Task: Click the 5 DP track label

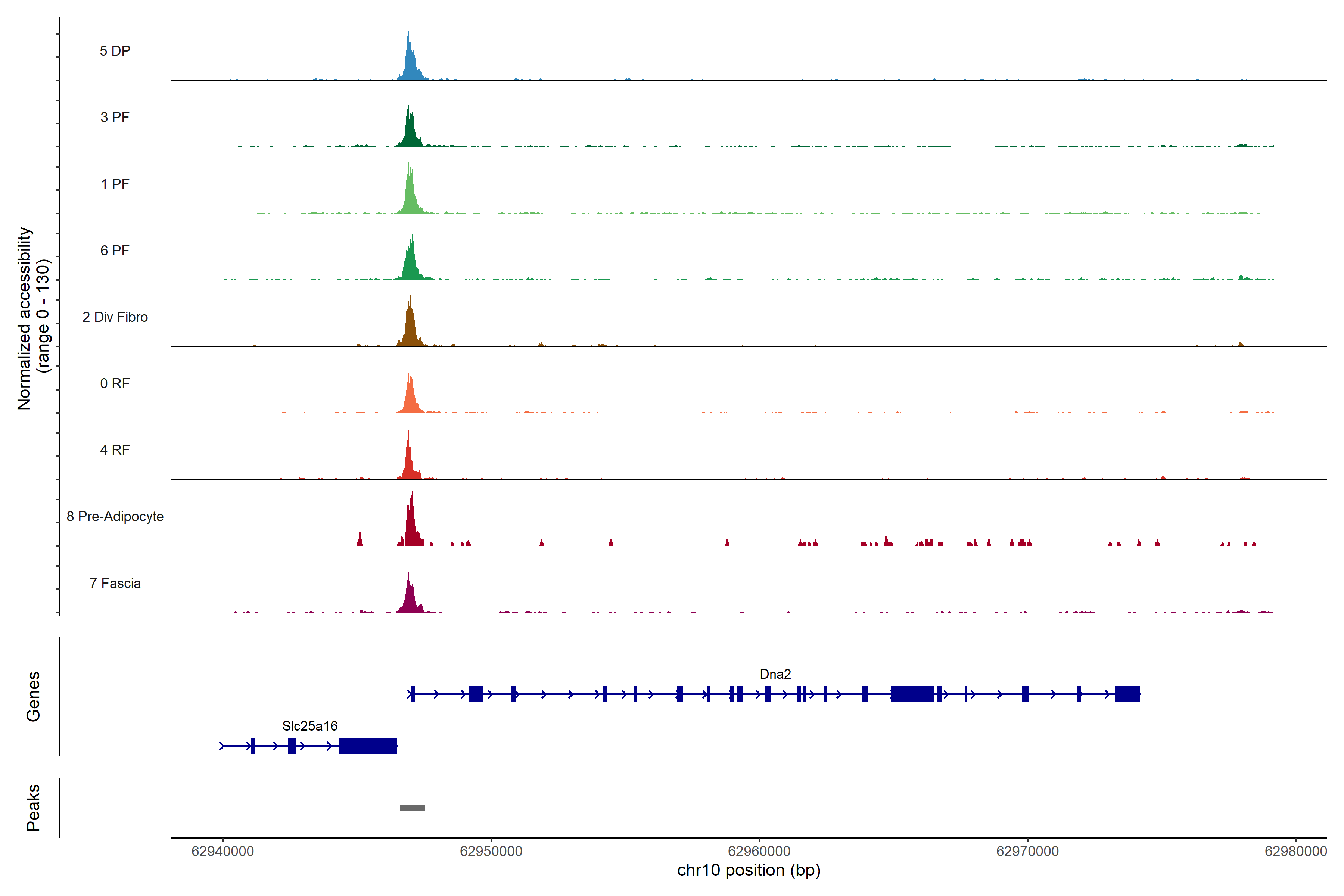Action: coord(115,51)
